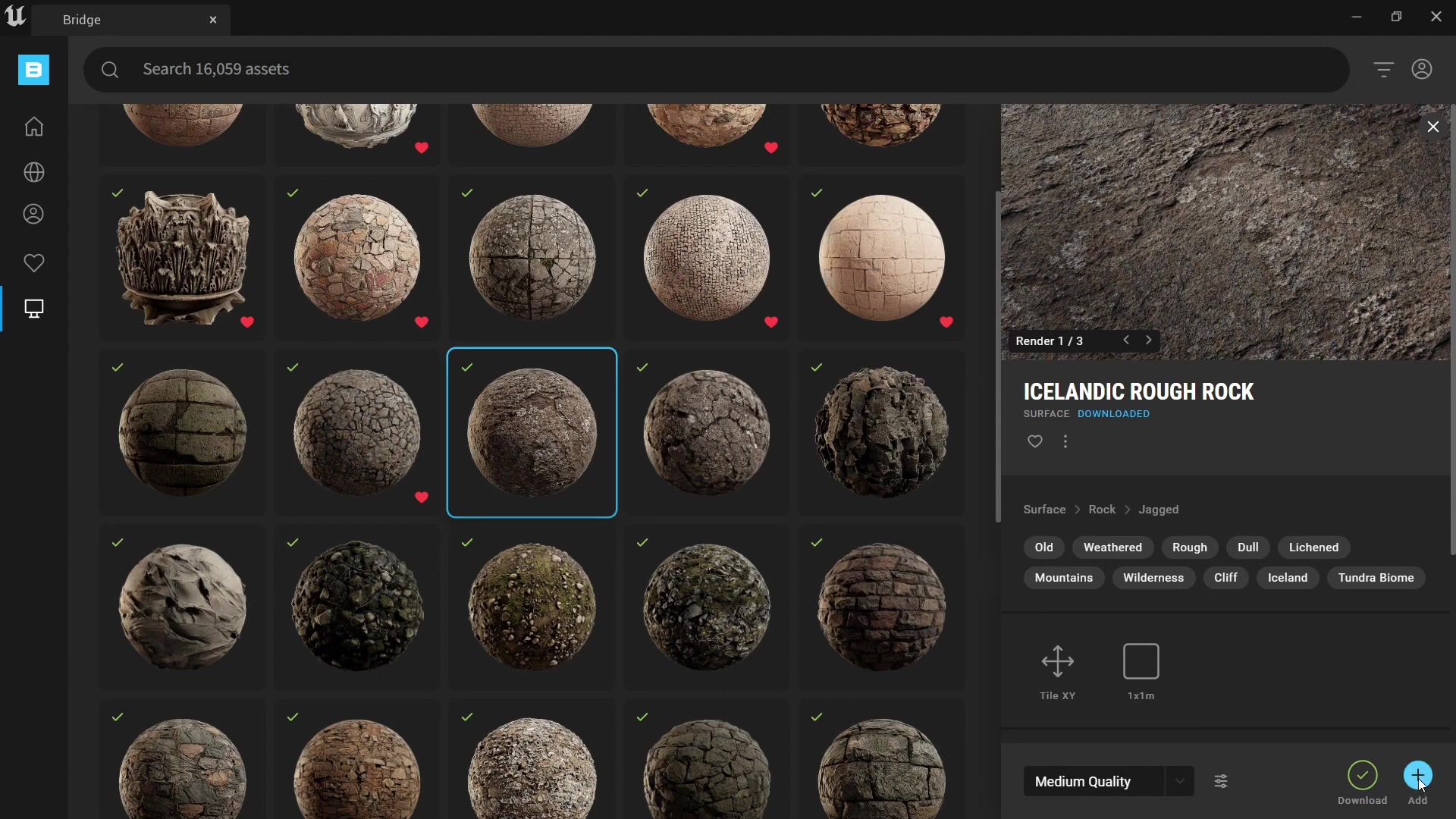
Task: Navigate to next render image
Action: [1147, 339]
